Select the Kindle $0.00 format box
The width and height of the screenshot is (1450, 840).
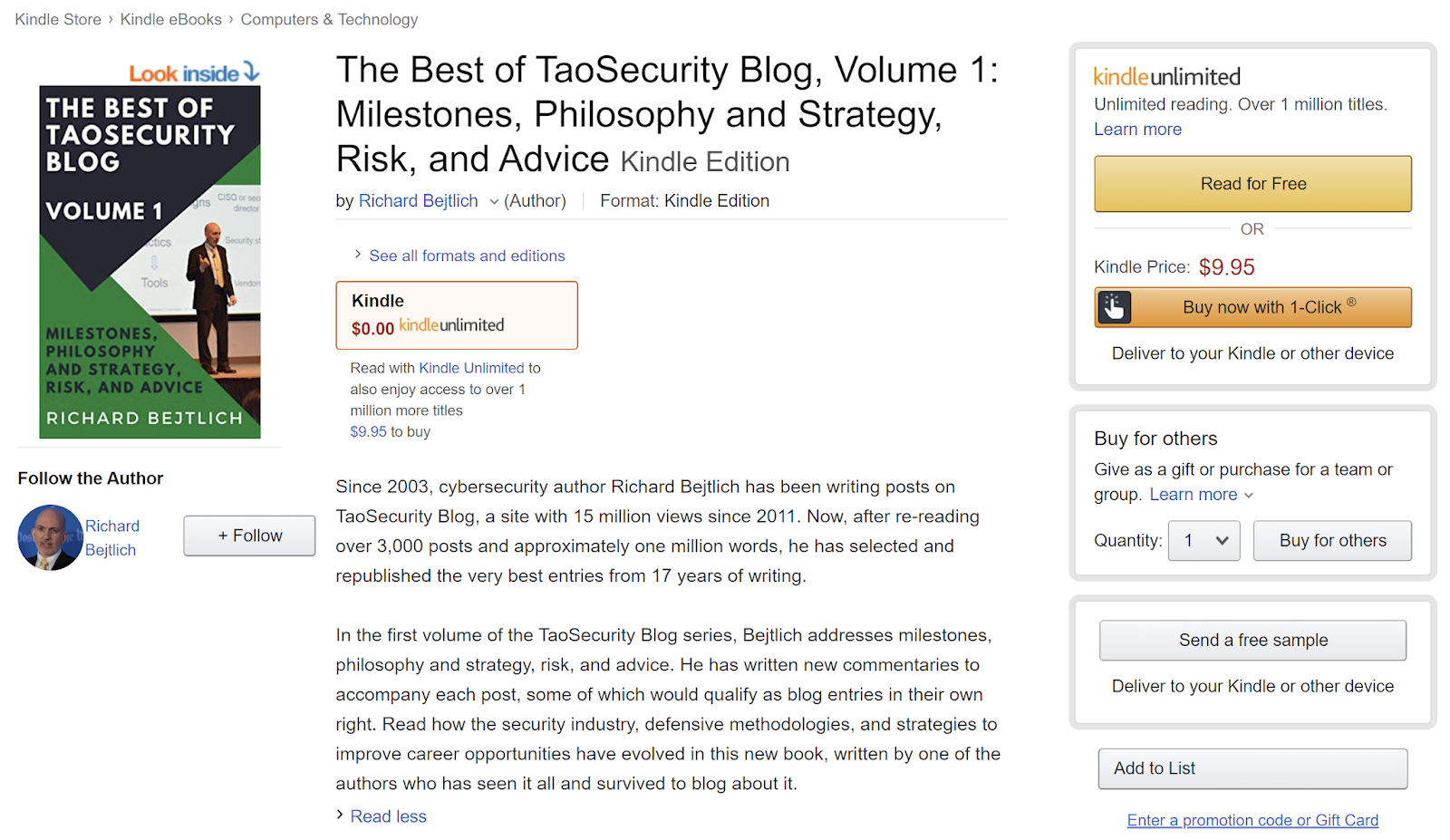click(x=457, y=314)
